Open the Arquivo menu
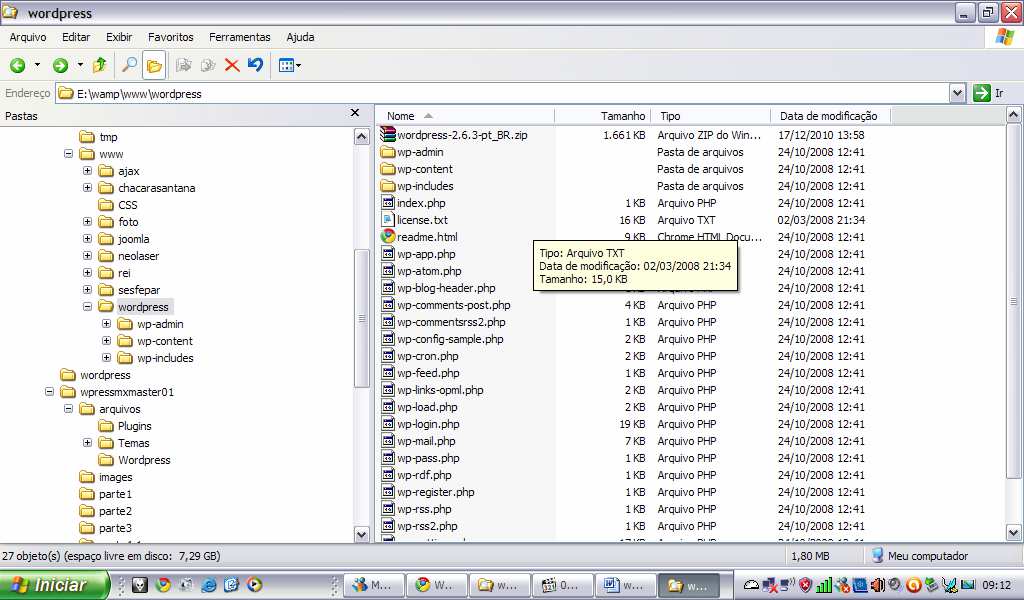Viewport: 1024px width, 600px height. [x=28, y=37]
